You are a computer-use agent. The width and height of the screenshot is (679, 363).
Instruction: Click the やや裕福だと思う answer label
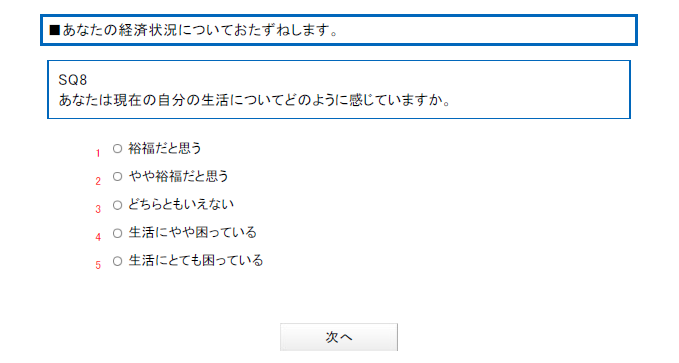tap(178, 176)
